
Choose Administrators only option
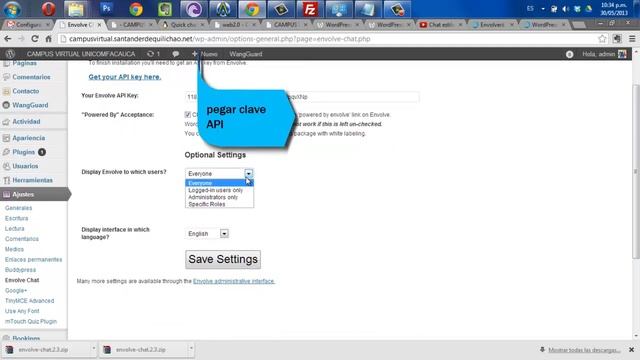[219, 197]
